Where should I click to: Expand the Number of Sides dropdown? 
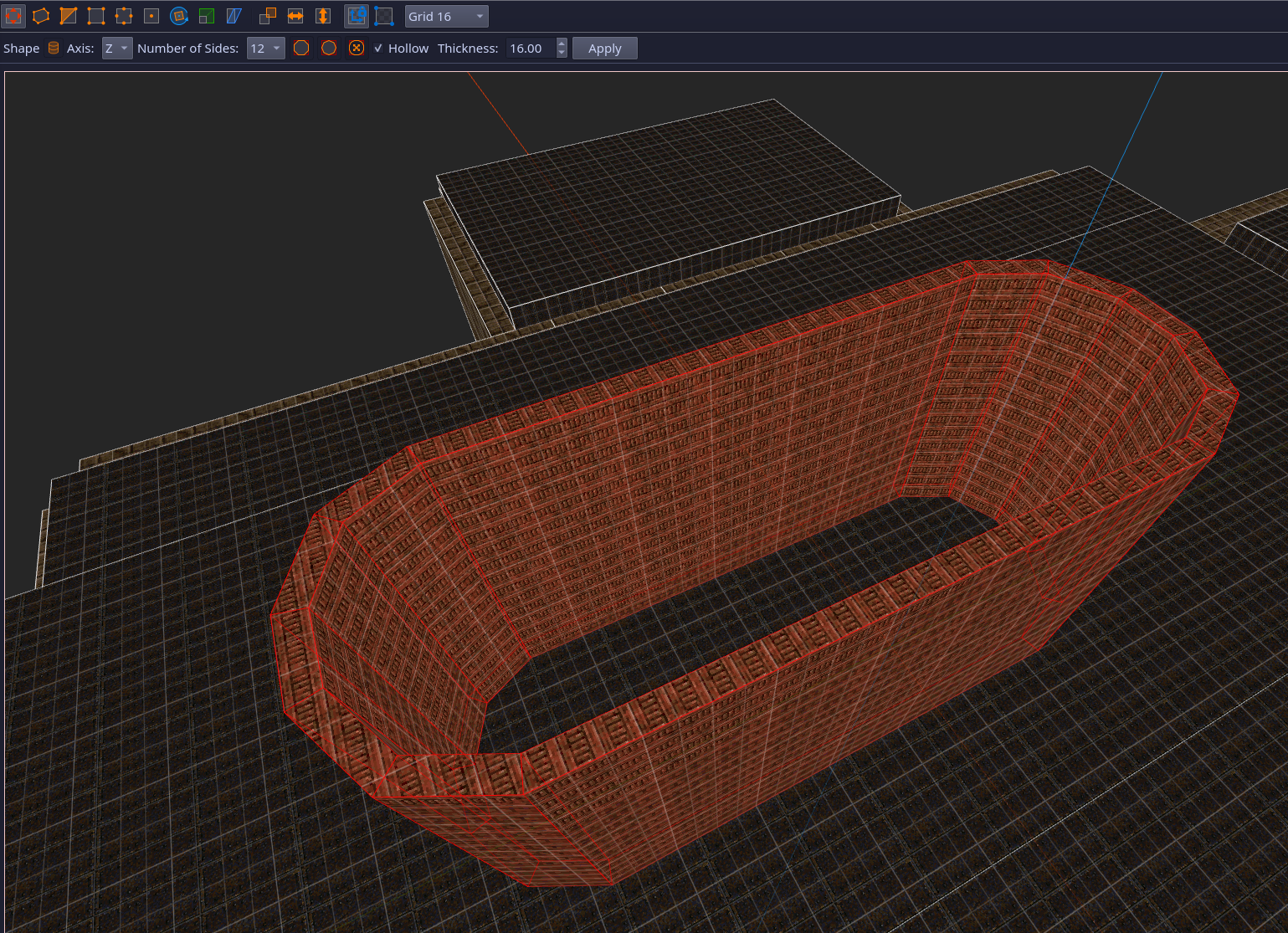point(265,49)
